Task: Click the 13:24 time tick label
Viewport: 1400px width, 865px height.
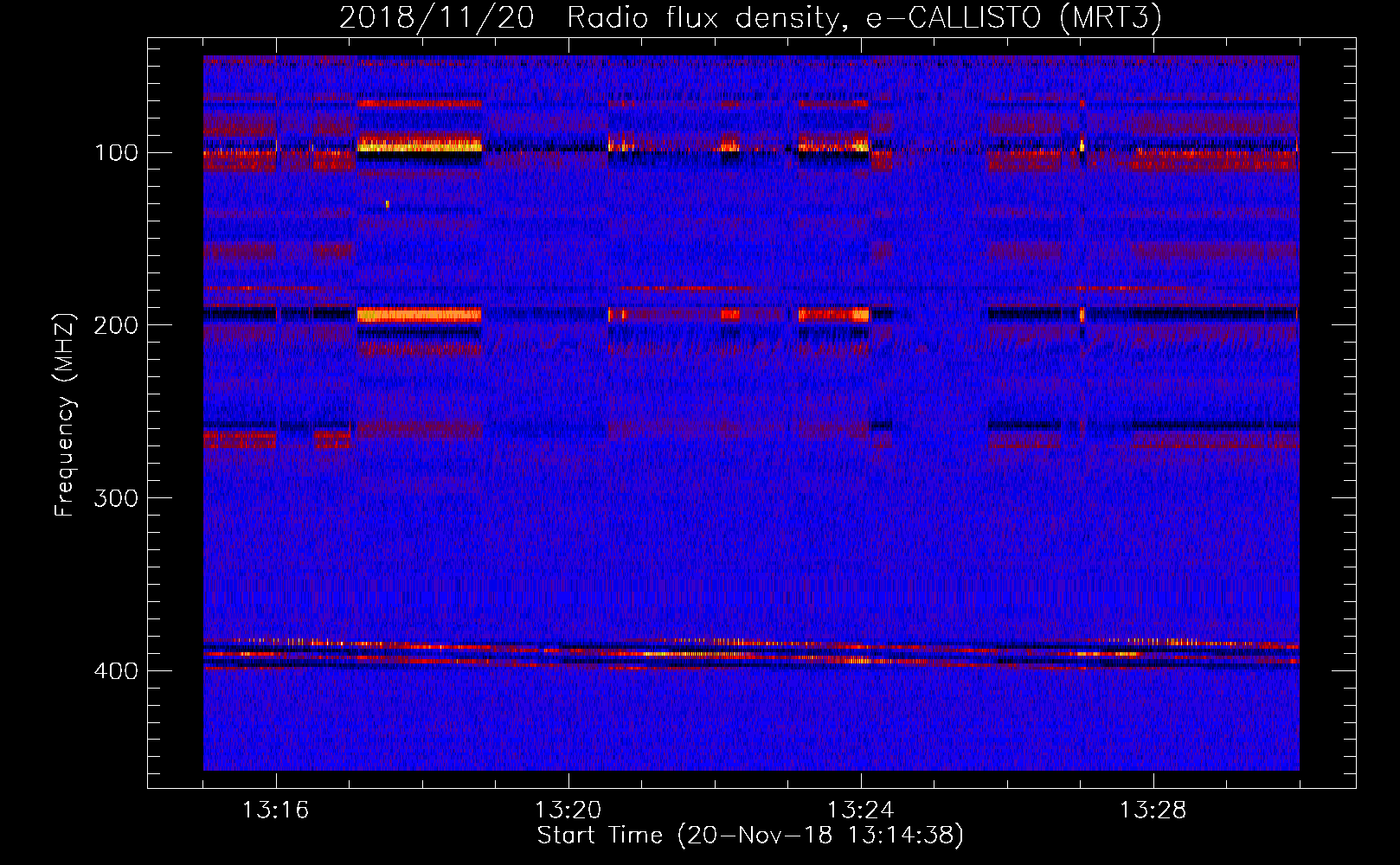Action: pos(860,811)
